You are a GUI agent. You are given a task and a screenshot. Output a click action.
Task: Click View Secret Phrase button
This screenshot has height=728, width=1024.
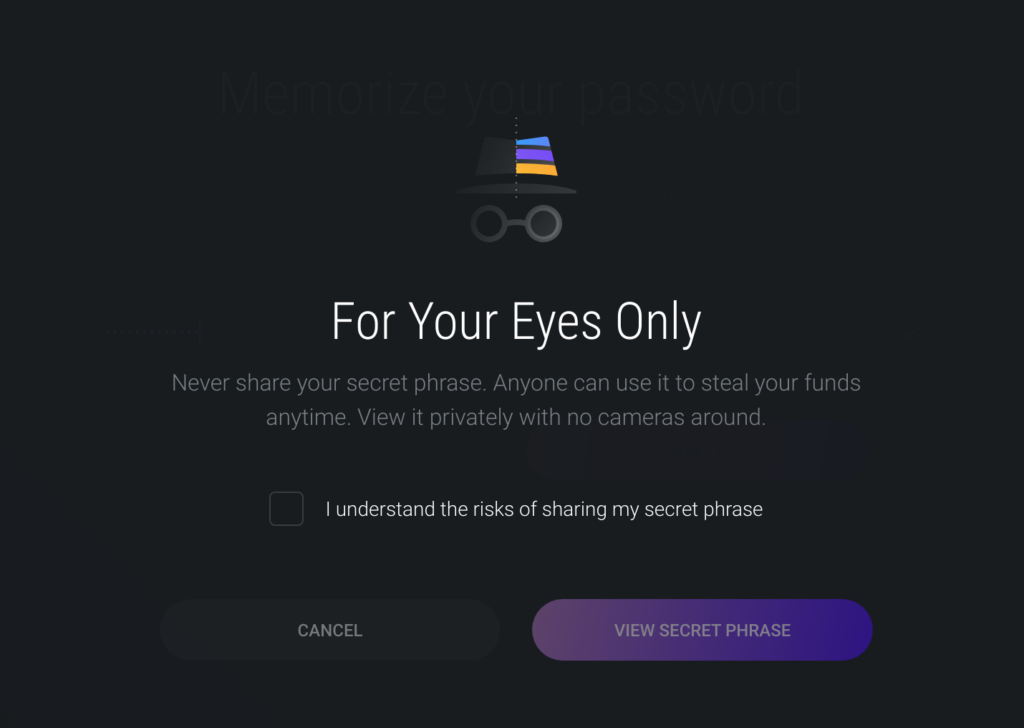(702, 630)
